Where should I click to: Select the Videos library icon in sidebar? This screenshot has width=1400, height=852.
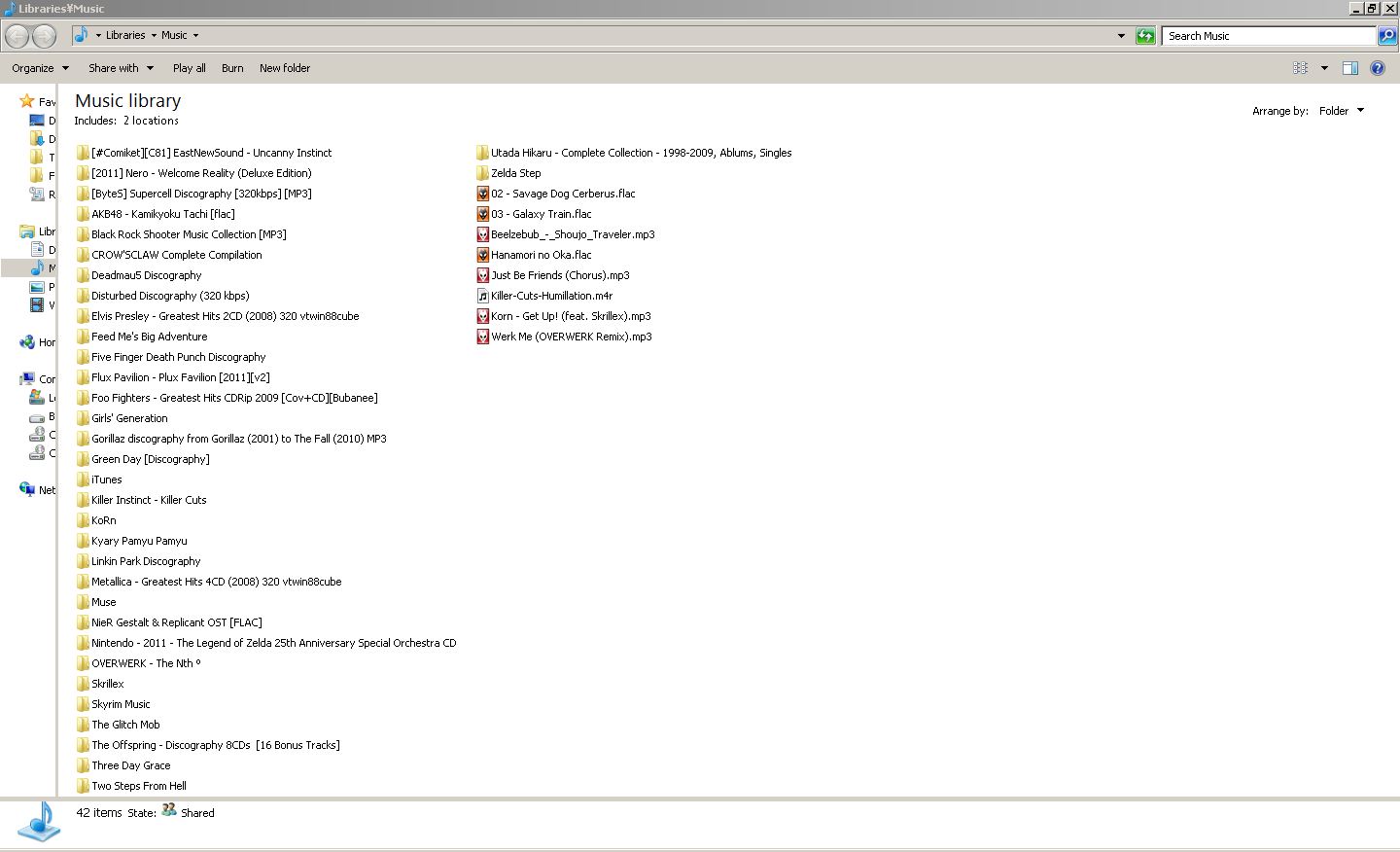coord(37,305)
